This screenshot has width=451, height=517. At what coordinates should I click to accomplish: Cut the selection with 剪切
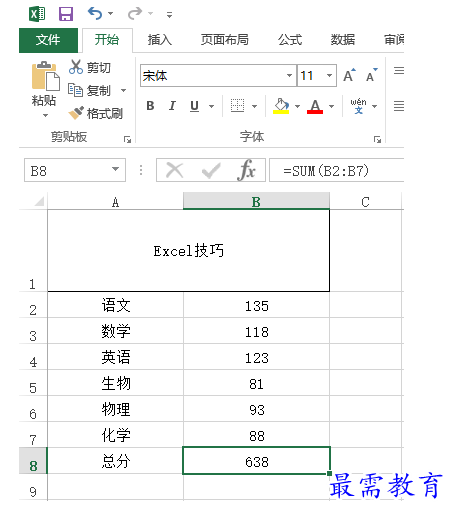click(x=89, y=67)
